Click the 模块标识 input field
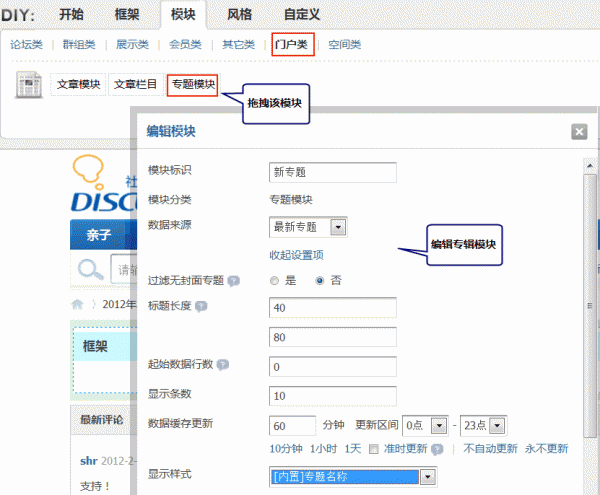Image resolution: width=600 pixels, height=495 pixels. point(333,172)
